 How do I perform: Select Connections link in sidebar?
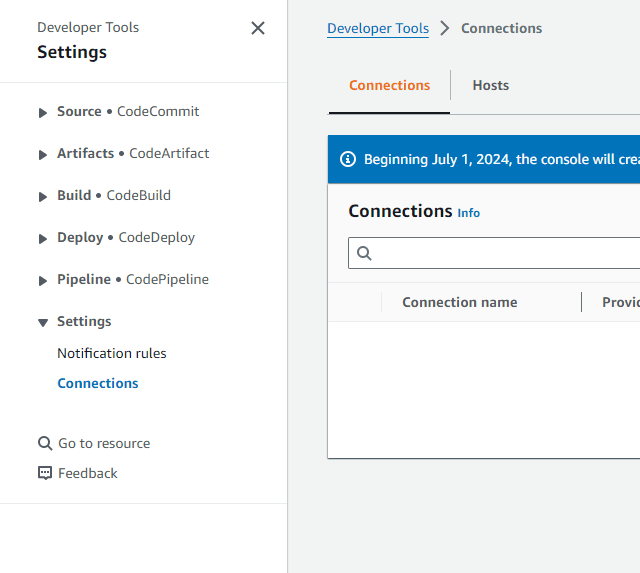[x=98, y=383]
